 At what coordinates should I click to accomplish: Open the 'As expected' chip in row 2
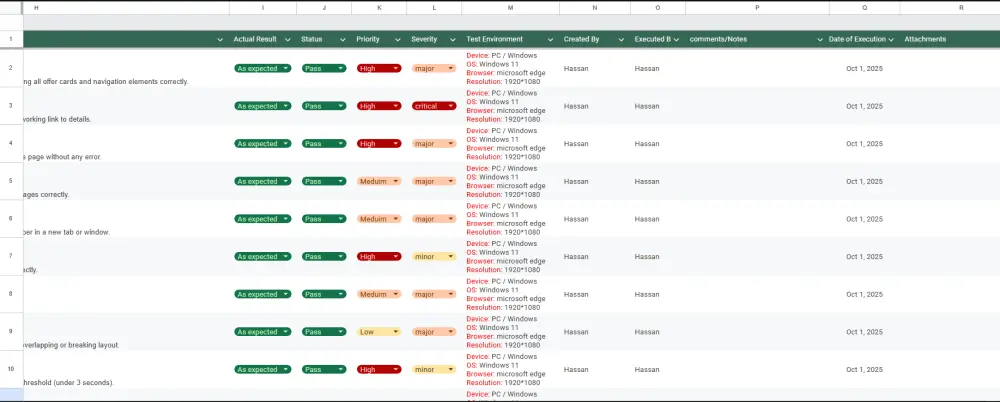[263, 68]
